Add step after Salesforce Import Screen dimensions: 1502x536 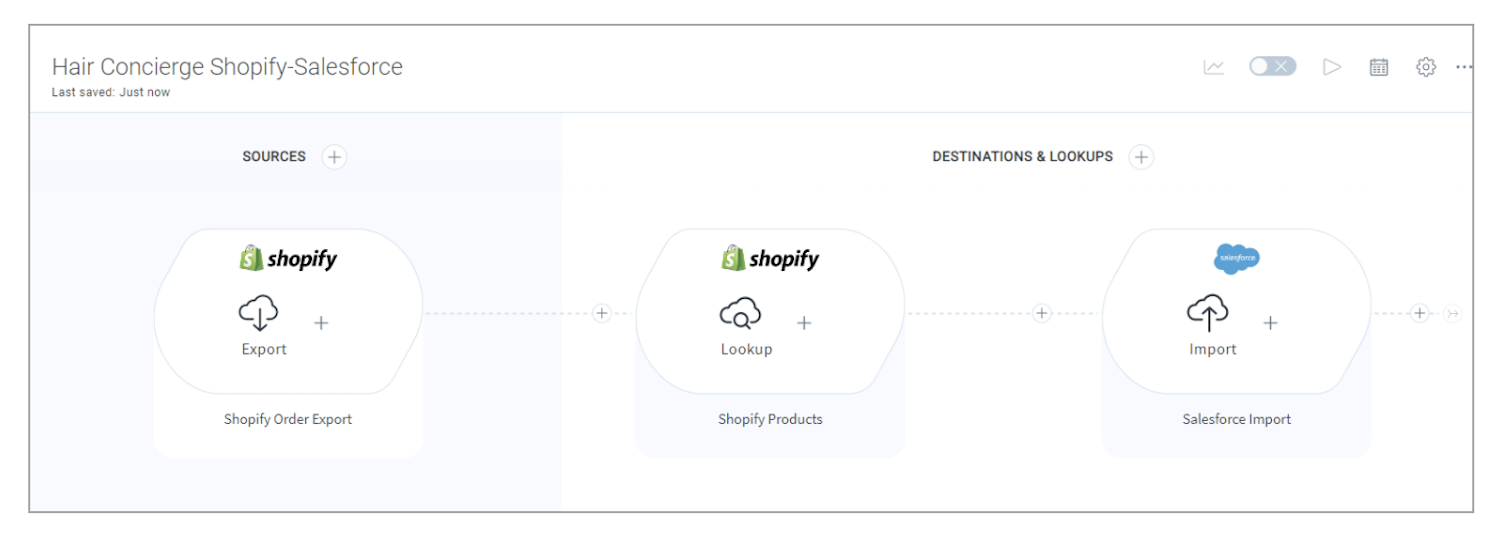pos(1419,313)
